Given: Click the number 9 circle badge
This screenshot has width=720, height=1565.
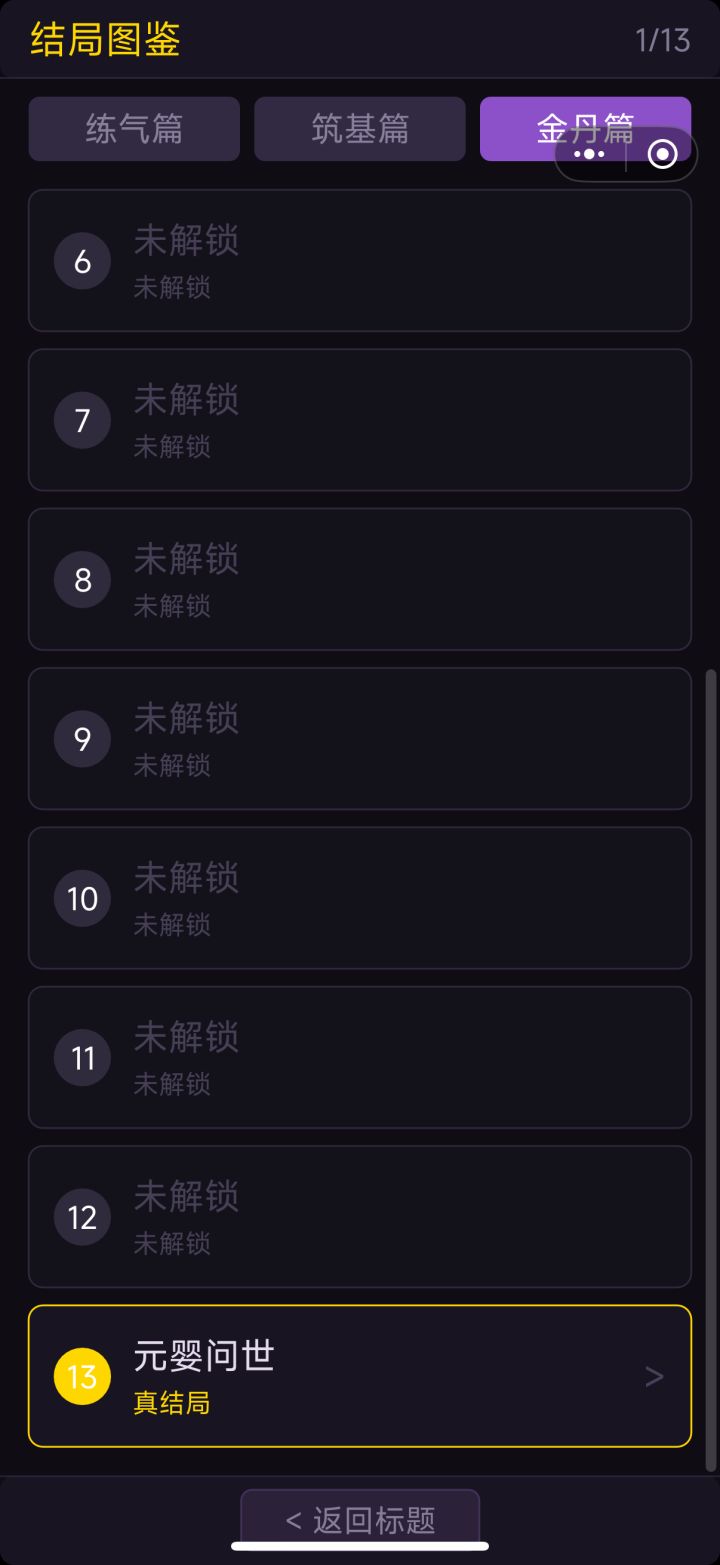Looking at the screenshot, I should [82, 739].
